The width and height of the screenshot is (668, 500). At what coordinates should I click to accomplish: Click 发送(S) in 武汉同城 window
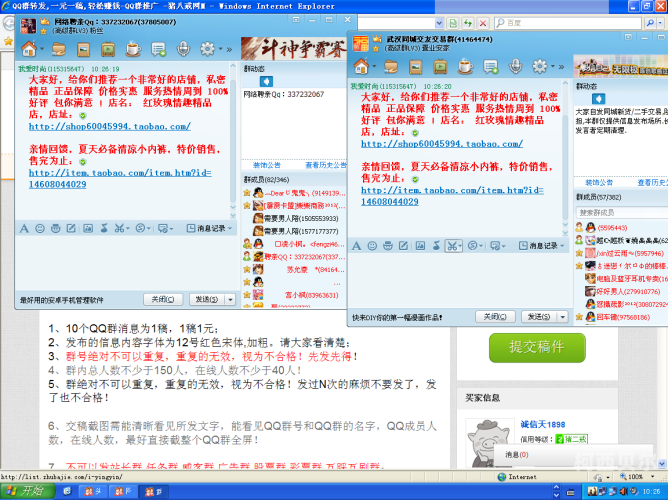(539, 317)
